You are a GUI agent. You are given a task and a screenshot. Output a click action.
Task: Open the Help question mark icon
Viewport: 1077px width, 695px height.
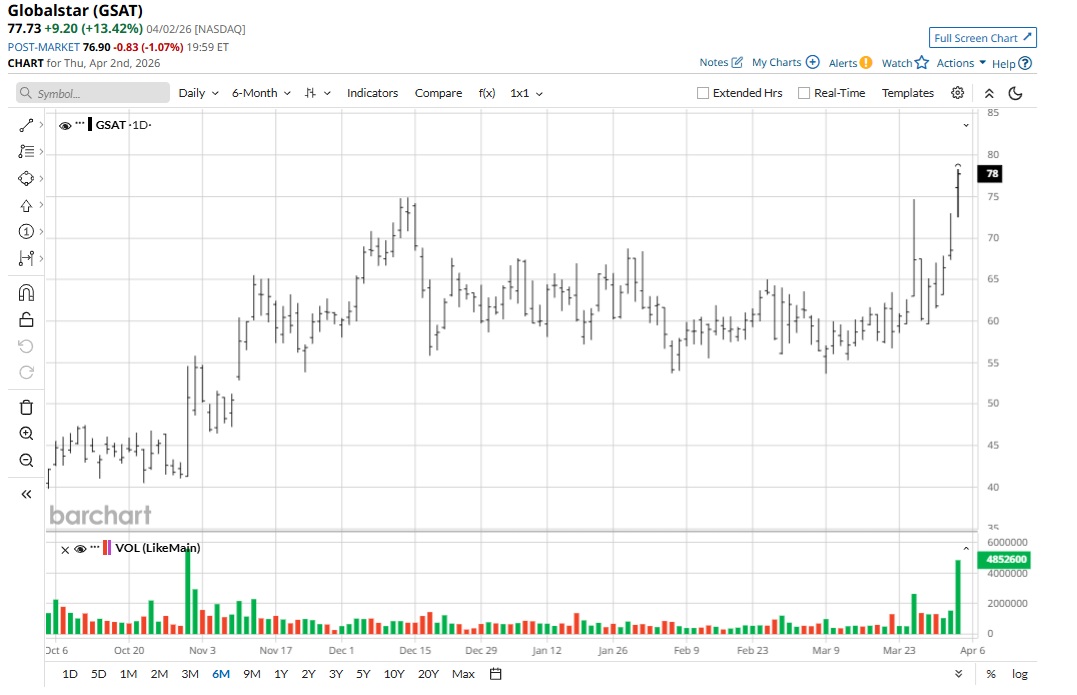click(x=1025, y=63)
